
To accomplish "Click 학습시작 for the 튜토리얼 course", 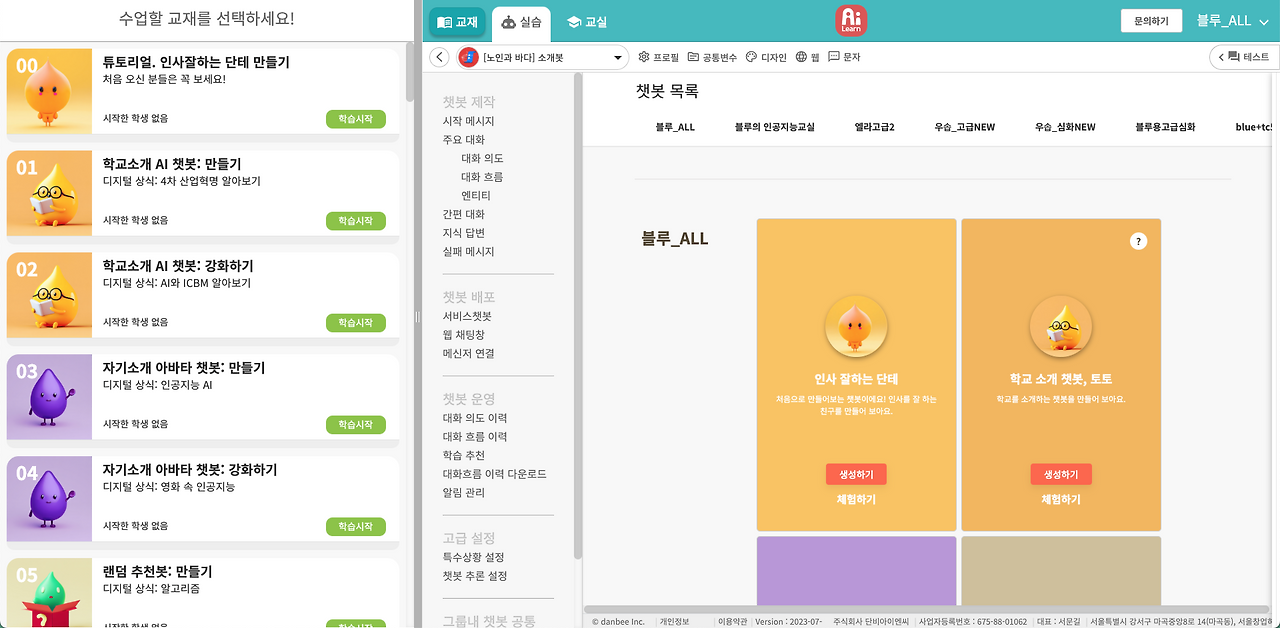I will 355,118.
